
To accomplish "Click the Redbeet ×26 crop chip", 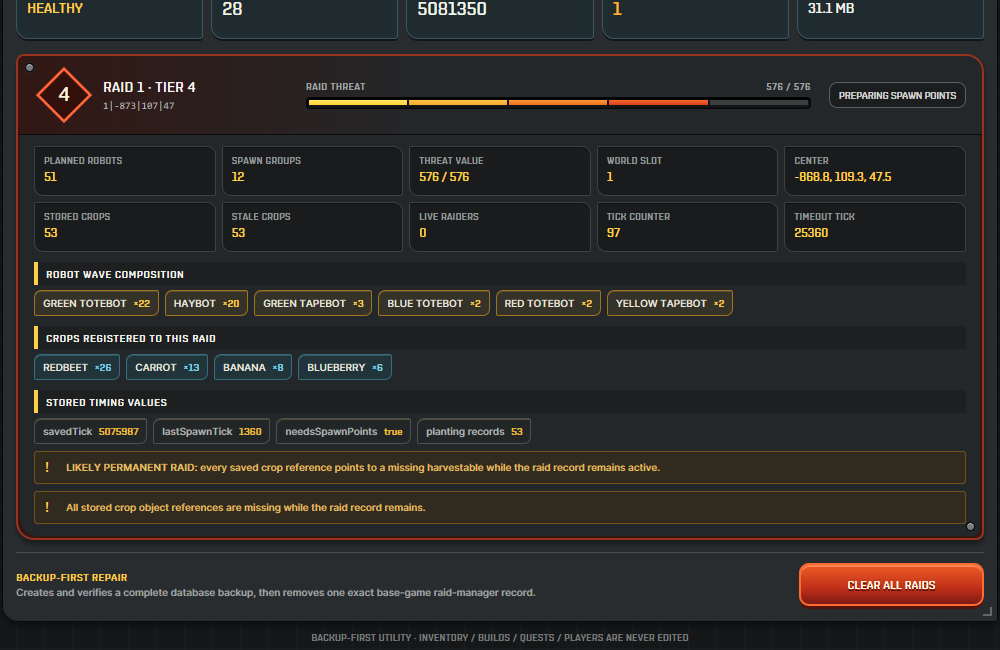I will (x=77, y=367).
